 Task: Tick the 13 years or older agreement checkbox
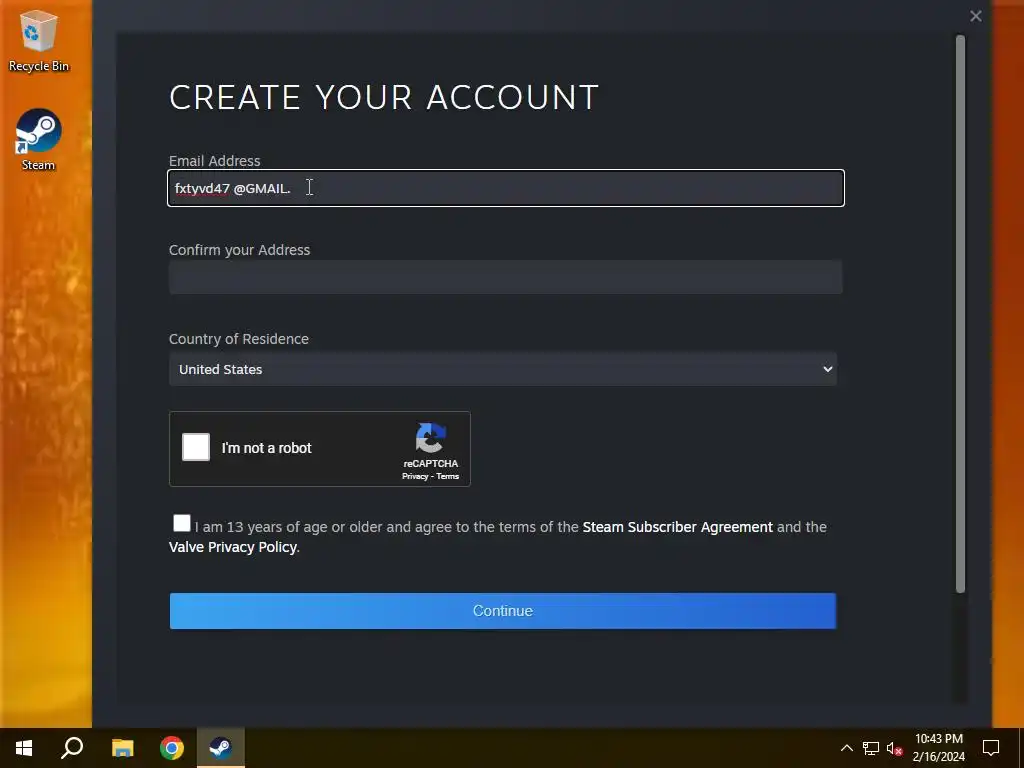[182, 523]
